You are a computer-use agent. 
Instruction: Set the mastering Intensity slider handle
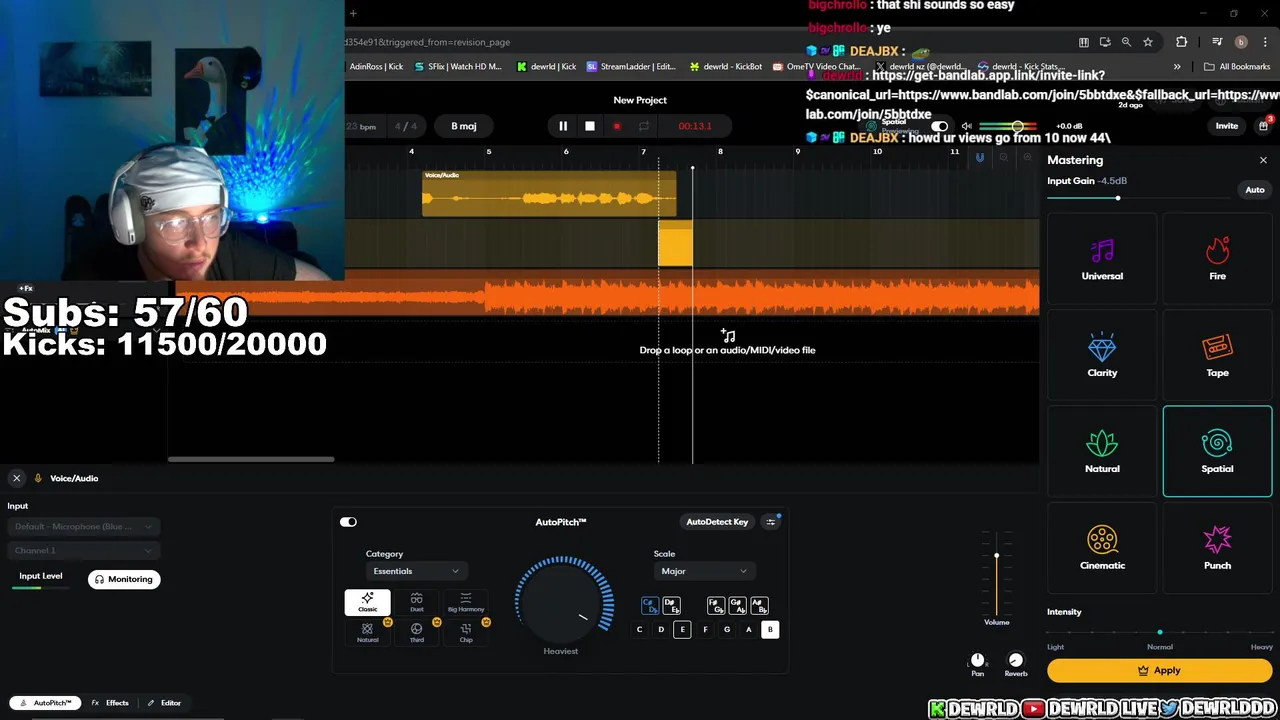pos(1160,632)
